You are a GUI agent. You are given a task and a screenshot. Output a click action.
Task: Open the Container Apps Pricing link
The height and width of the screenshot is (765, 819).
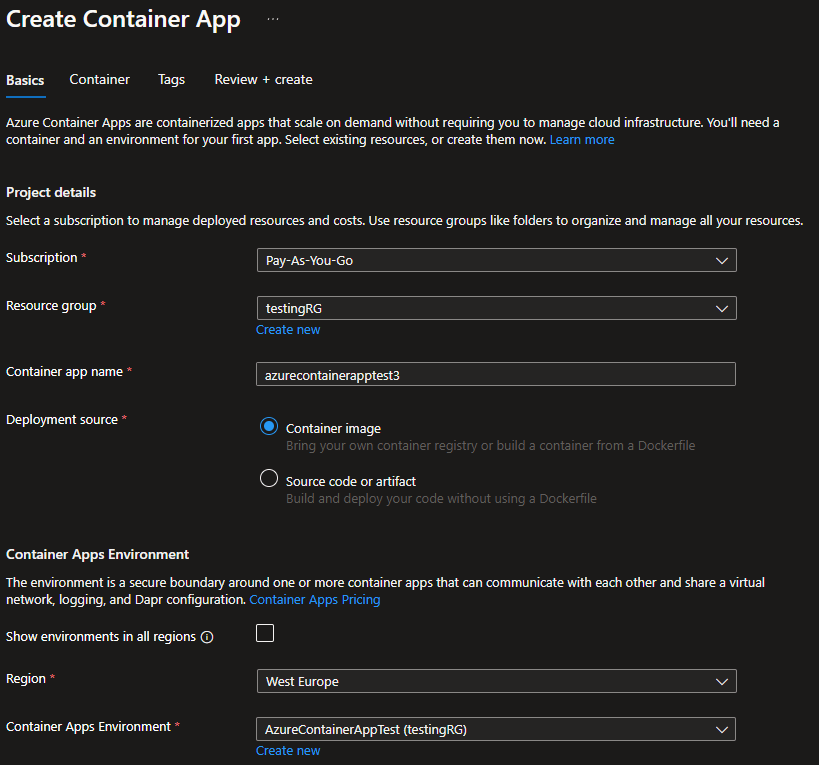coord(315,600)
